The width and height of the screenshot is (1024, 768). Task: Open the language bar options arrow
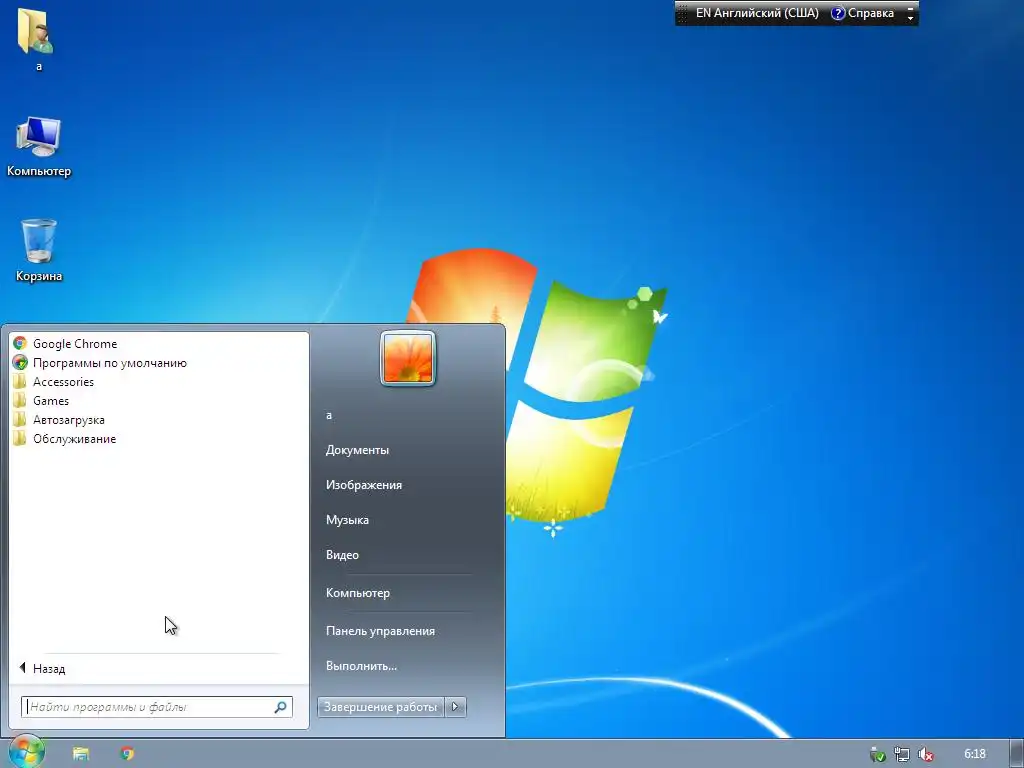pyautogui.click(x=910, y=19)
